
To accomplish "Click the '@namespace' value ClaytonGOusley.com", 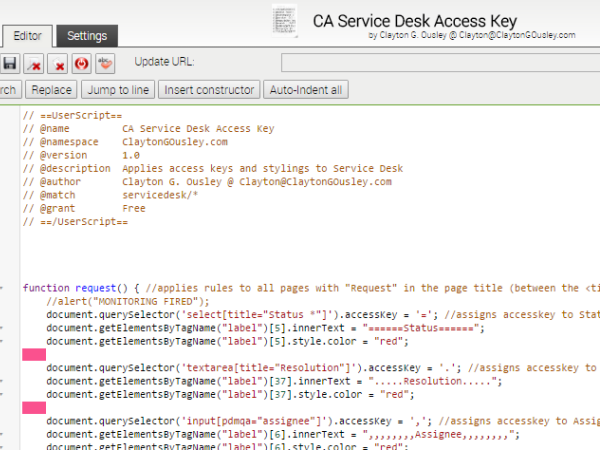I will point(175,142).
